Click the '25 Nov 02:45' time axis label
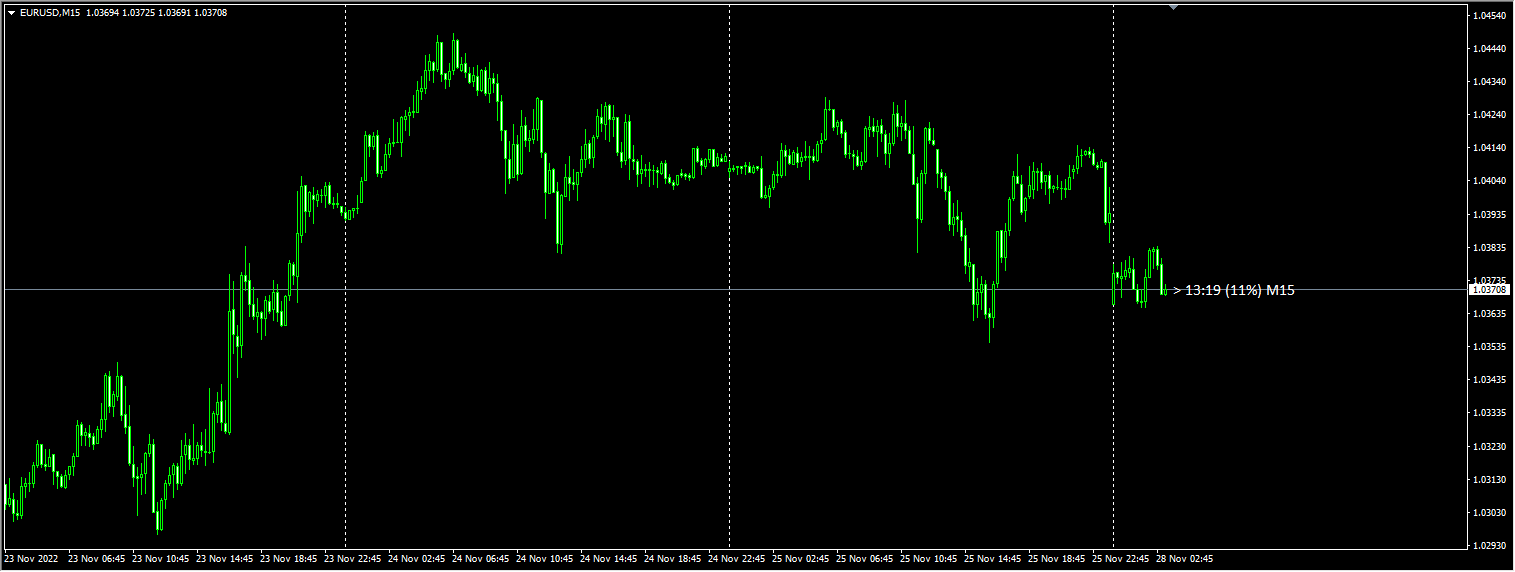 [800, 559]
